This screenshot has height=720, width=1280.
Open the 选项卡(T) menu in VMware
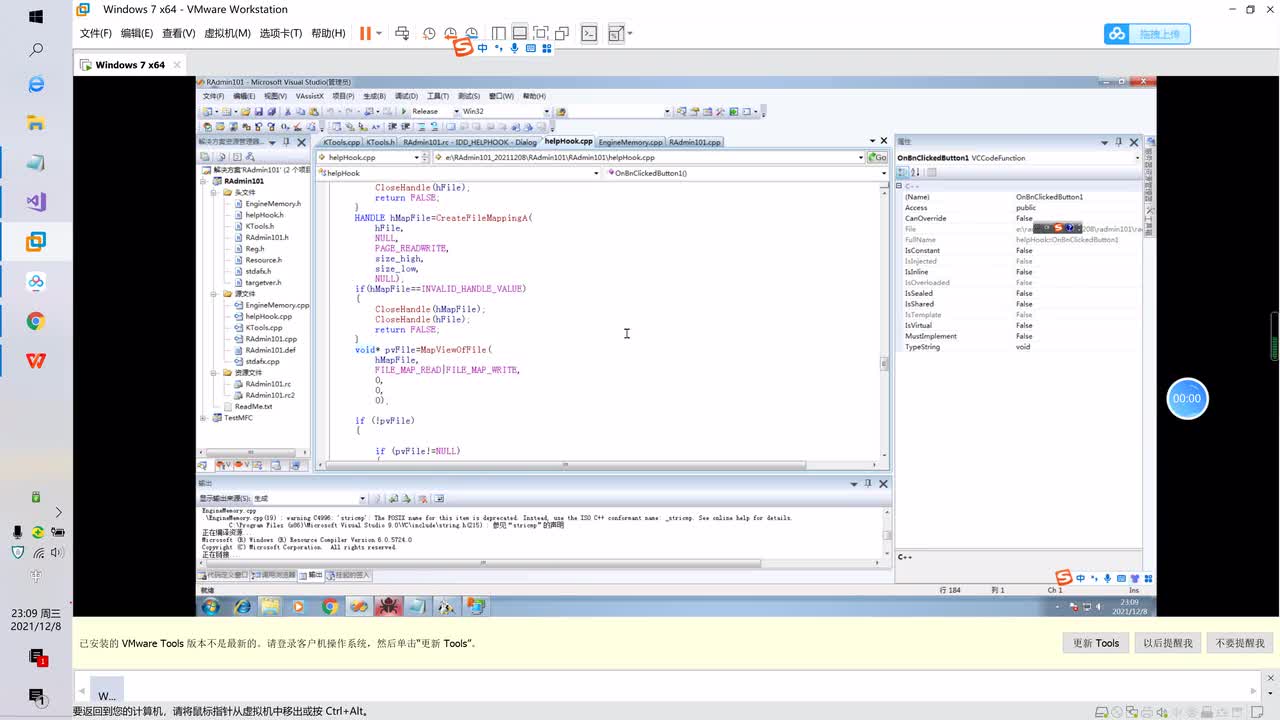coord(281,33)
